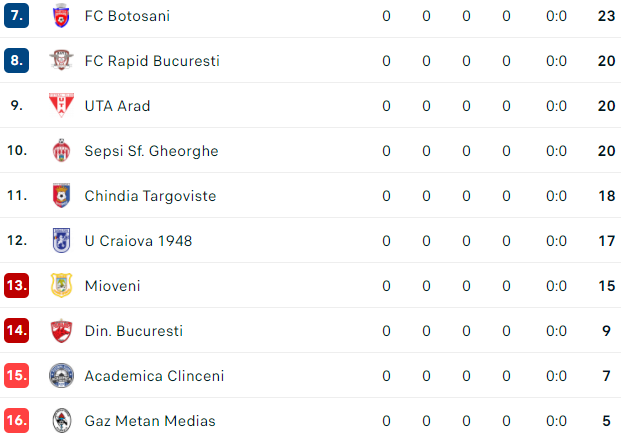
Task: Click the blue rank 7 badge
Action: [x=16, y=15]
